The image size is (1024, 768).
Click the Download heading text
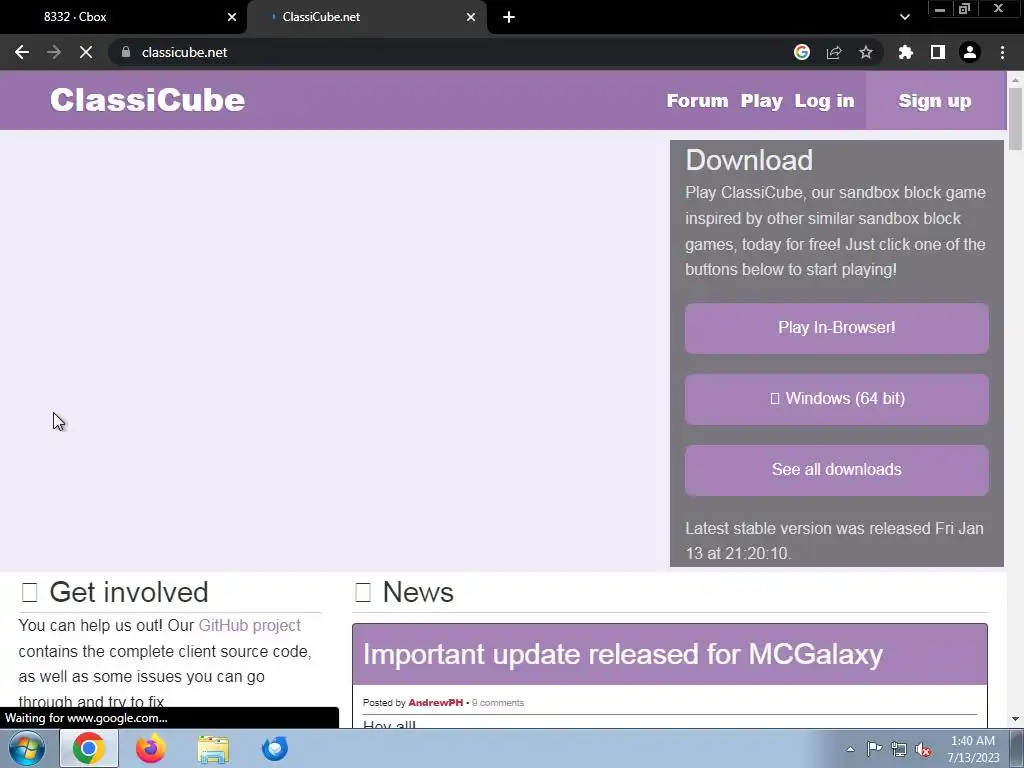749,160
